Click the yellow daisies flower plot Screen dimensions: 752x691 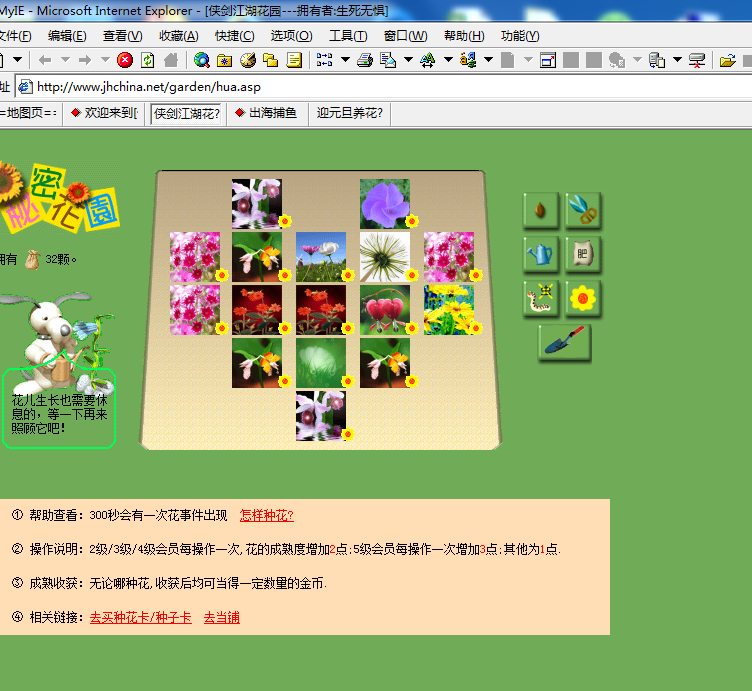[449, 310]
